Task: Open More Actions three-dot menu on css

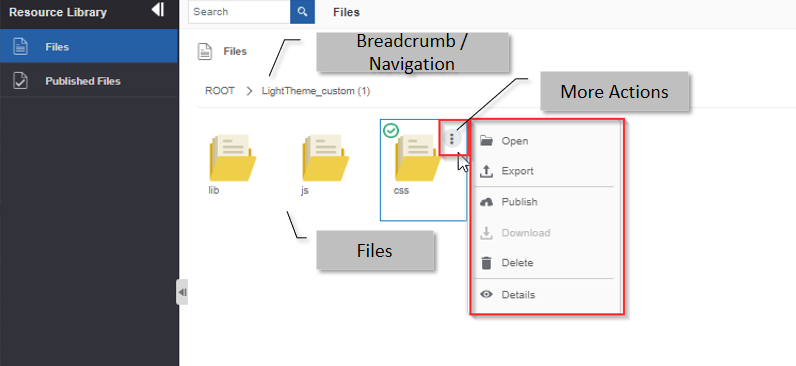Action: coord(452,138)
